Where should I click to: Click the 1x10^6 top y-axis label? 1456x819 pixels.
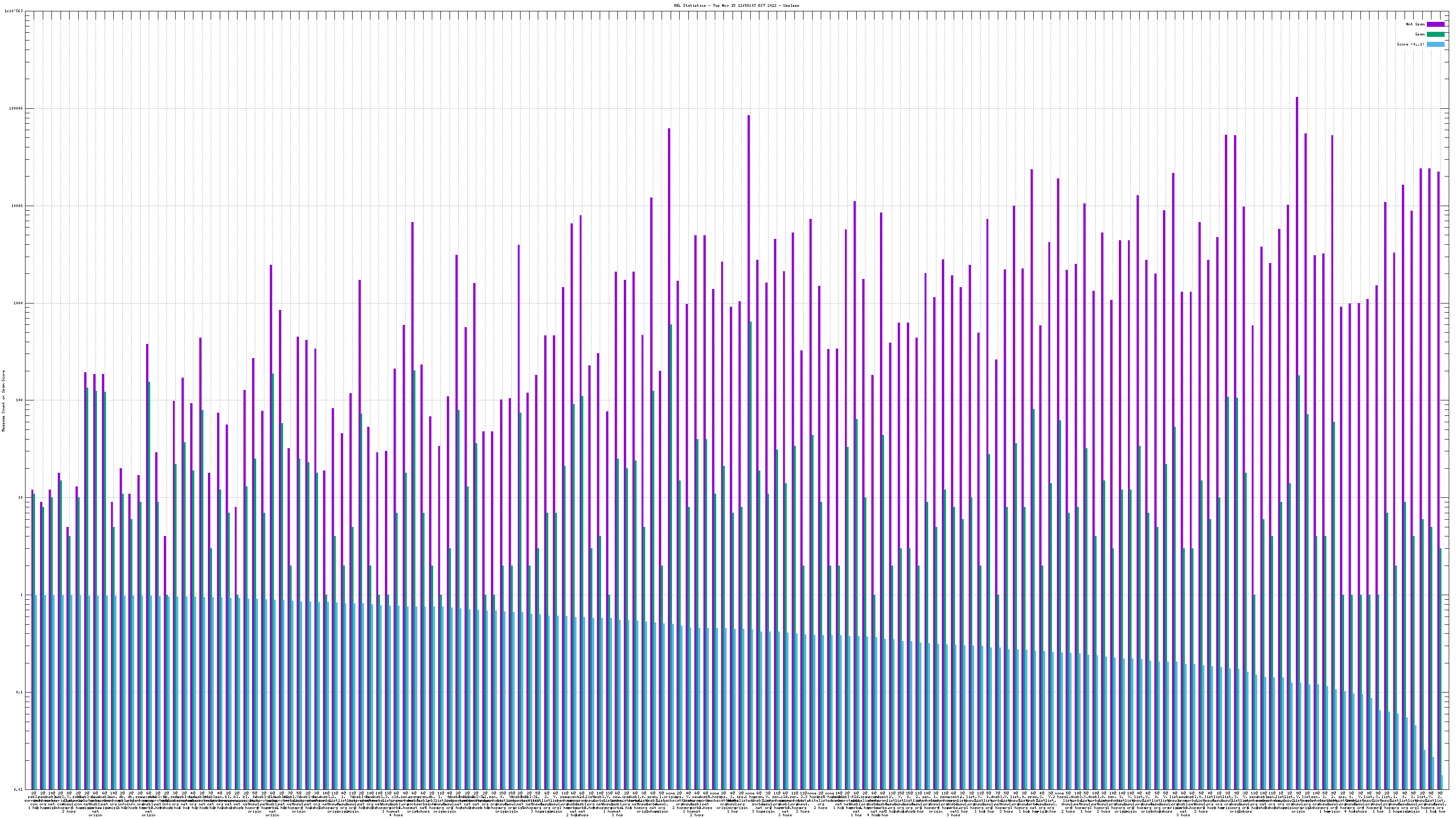pos(14,11)
